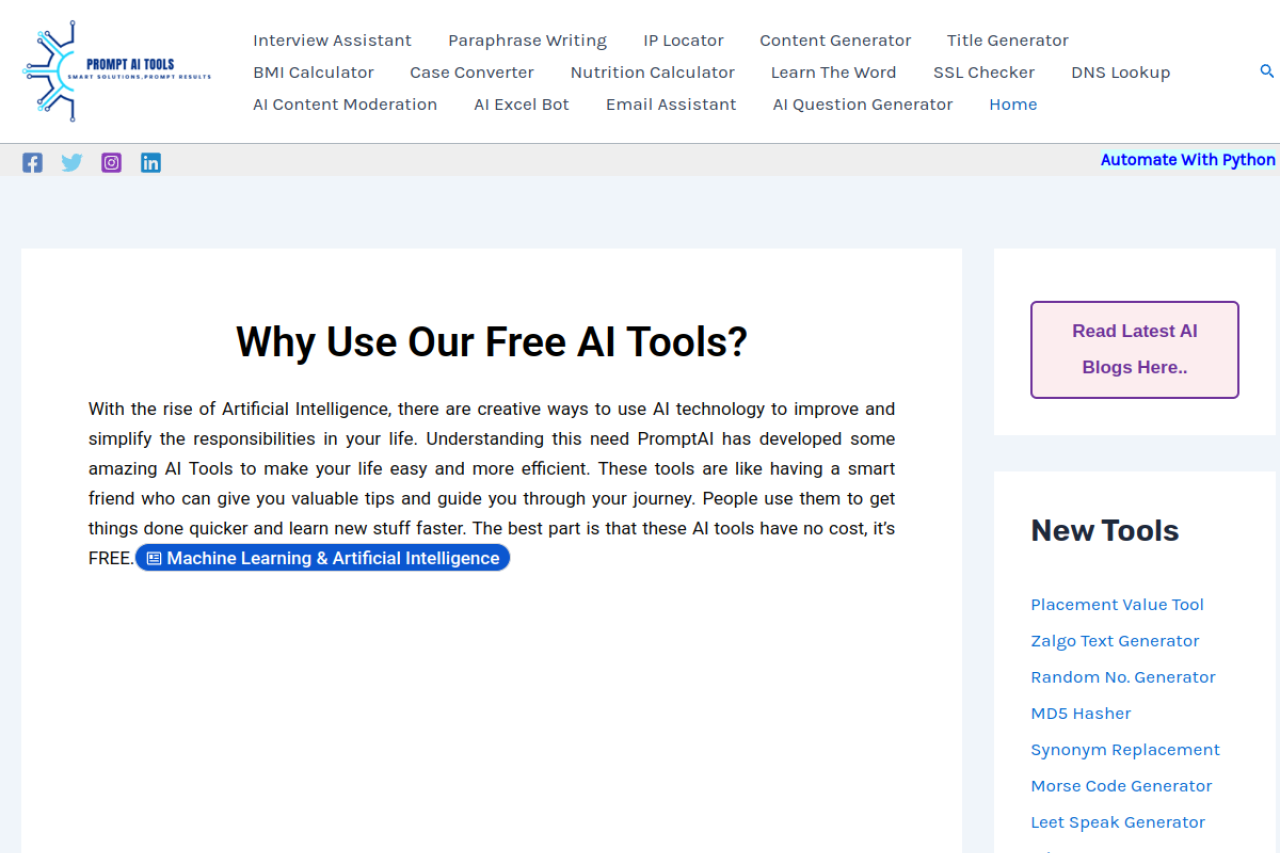Open AI Question Generator menu item
Viewport: 1280px width, 853px height.
click(x=862, y=104)
